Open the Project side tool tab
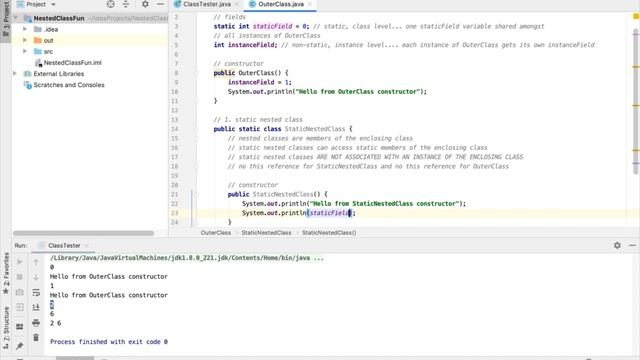 (x=5, y=18)
